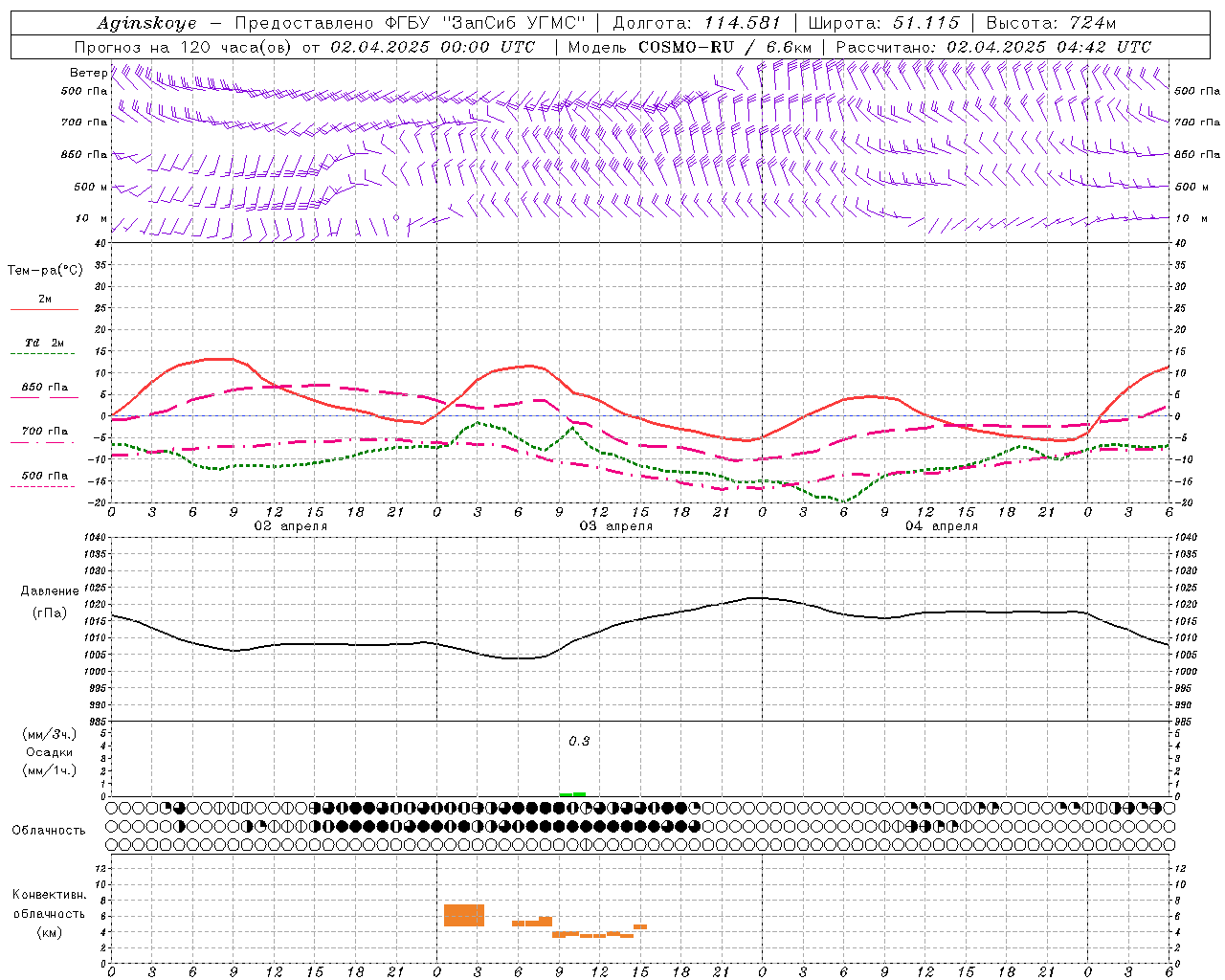Click the Облачность cloudiness row label
Screen dimensions: 1225x980
49,830
